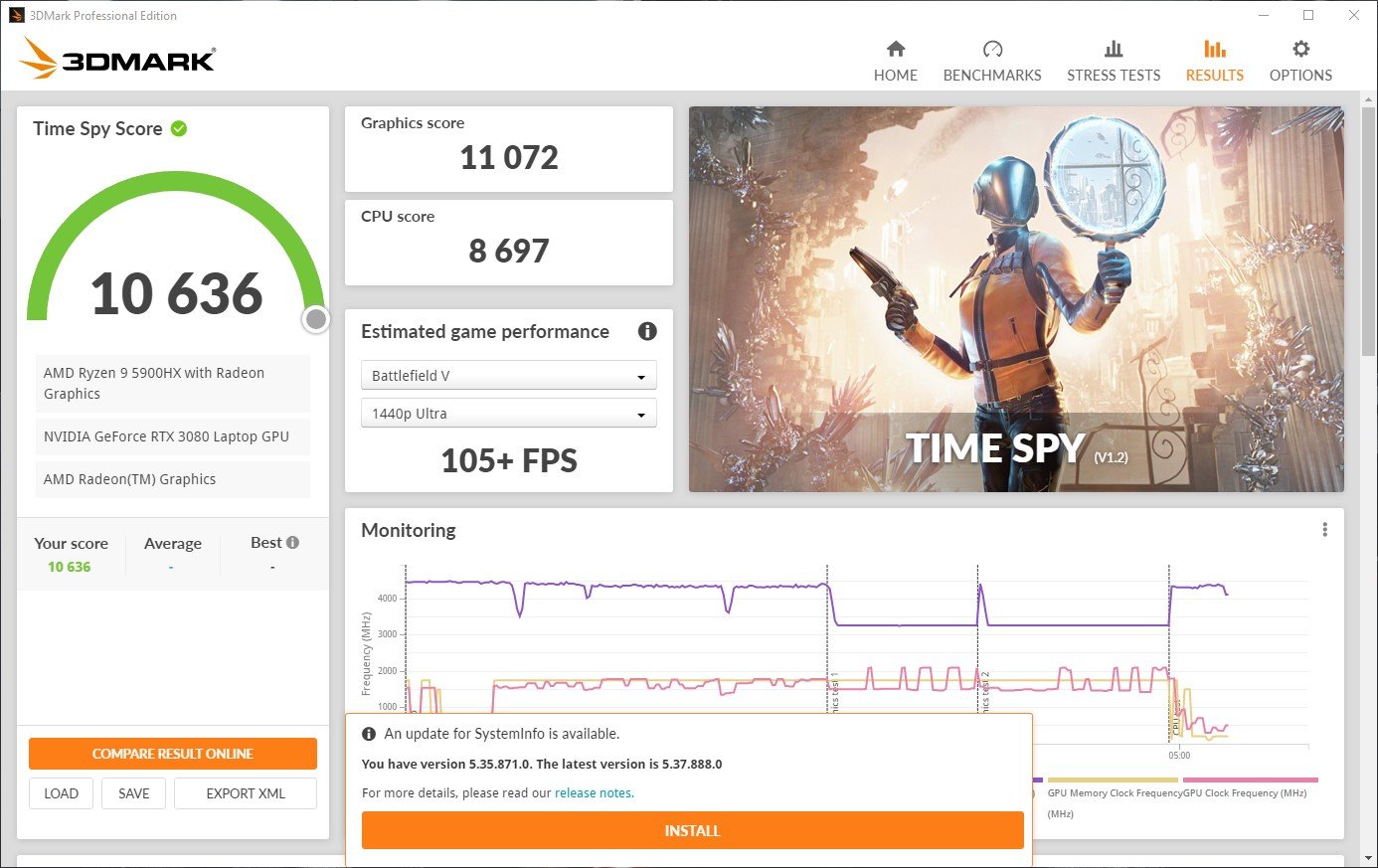Viewport: 1378px width, 868px height.
Task: Click the 3DMark app icon in title bar
Action: (x=17, y=15)
